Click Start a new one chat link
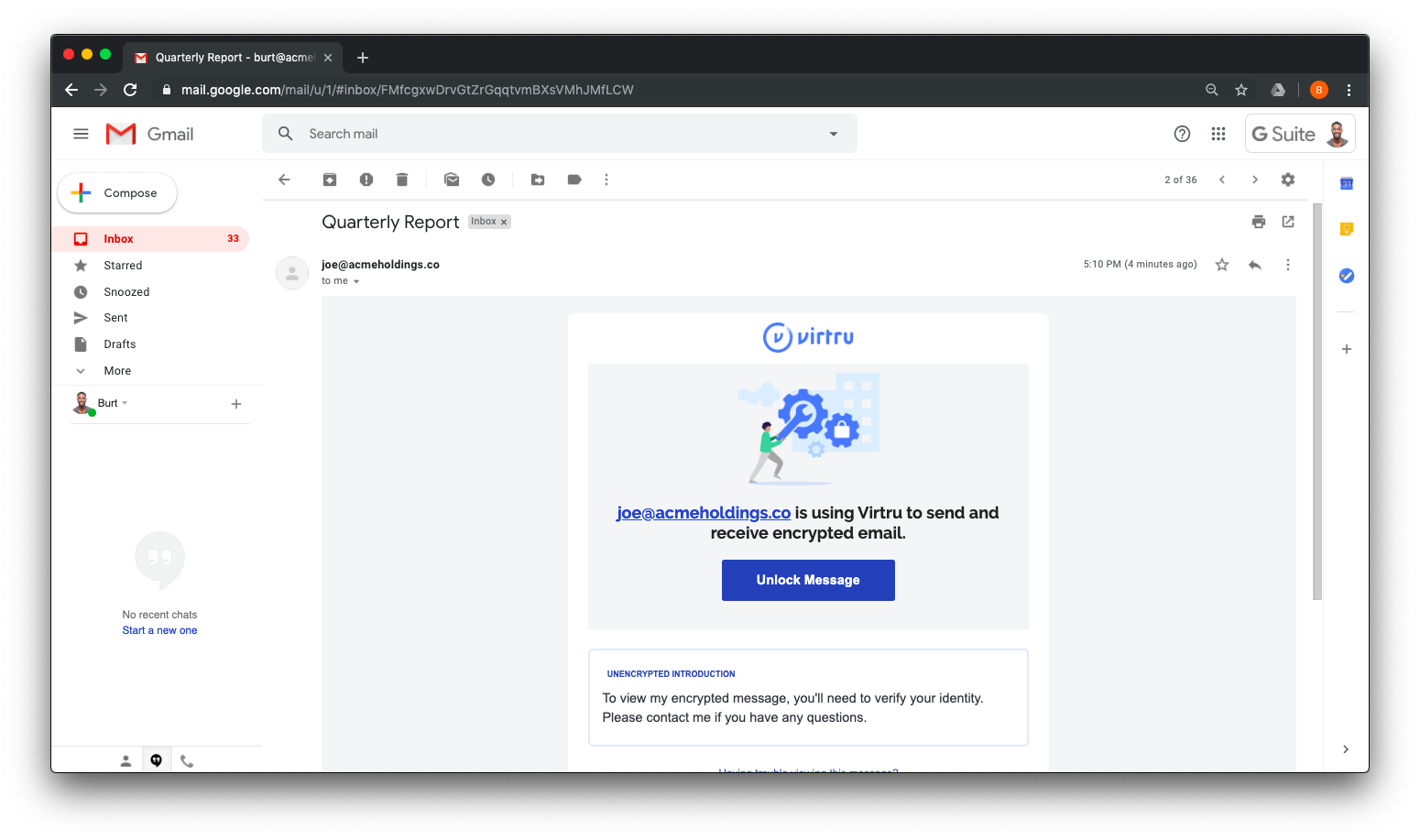Image resolution: width=1420 pixels, height=840 pixels. point(159,630)
